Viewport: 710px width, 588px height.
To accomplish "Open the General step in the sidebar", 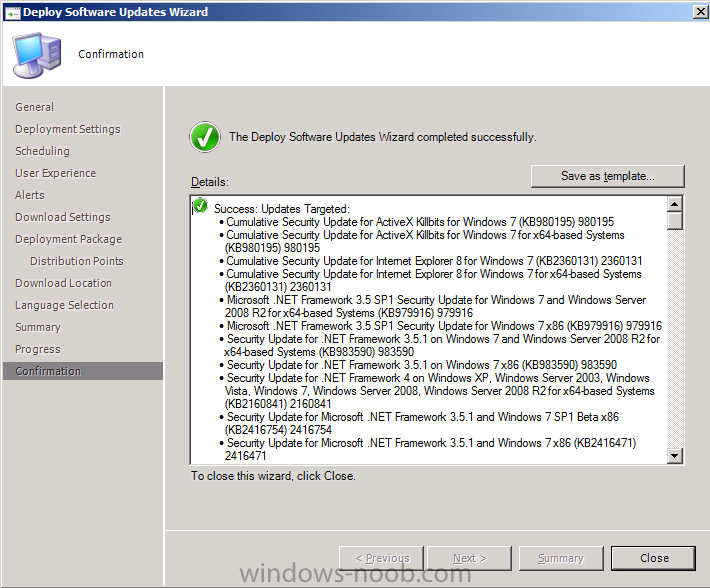I will 34,107.
